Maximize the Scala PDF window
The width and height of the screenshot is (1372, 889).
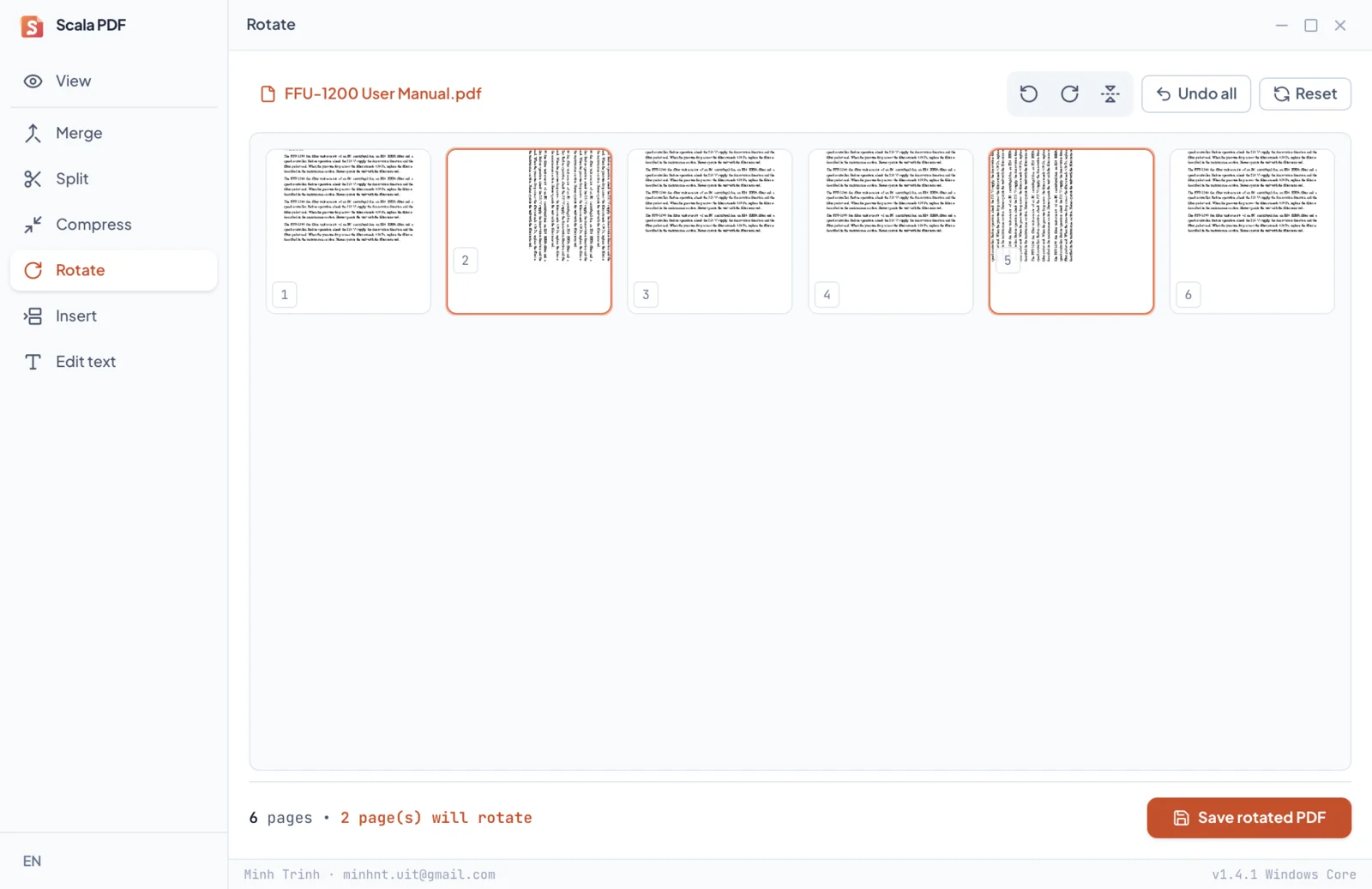tap(1311, 26)
